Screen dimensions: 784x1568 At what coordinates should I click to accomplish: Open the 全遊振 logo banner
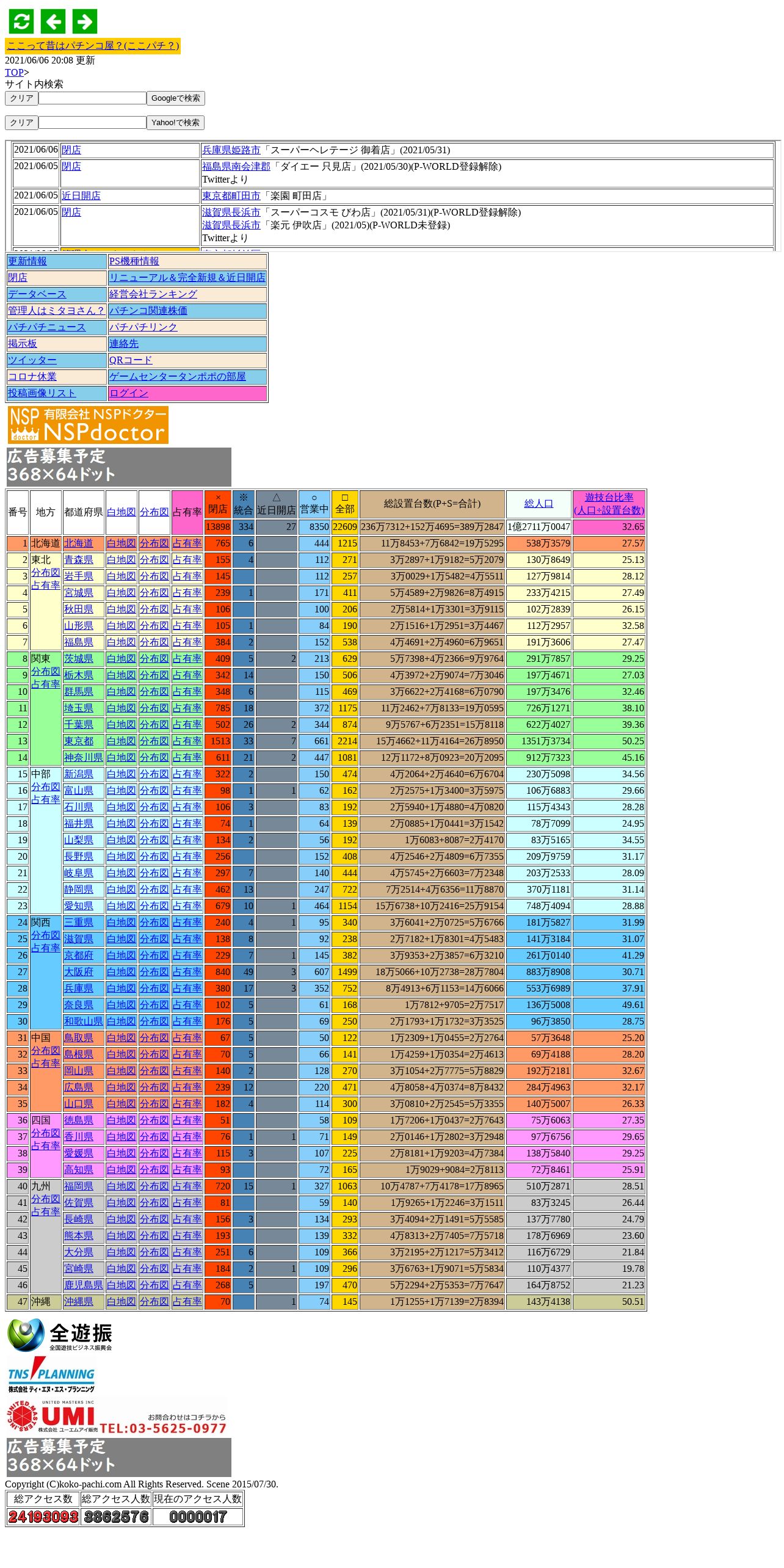tap(60, 1335)
